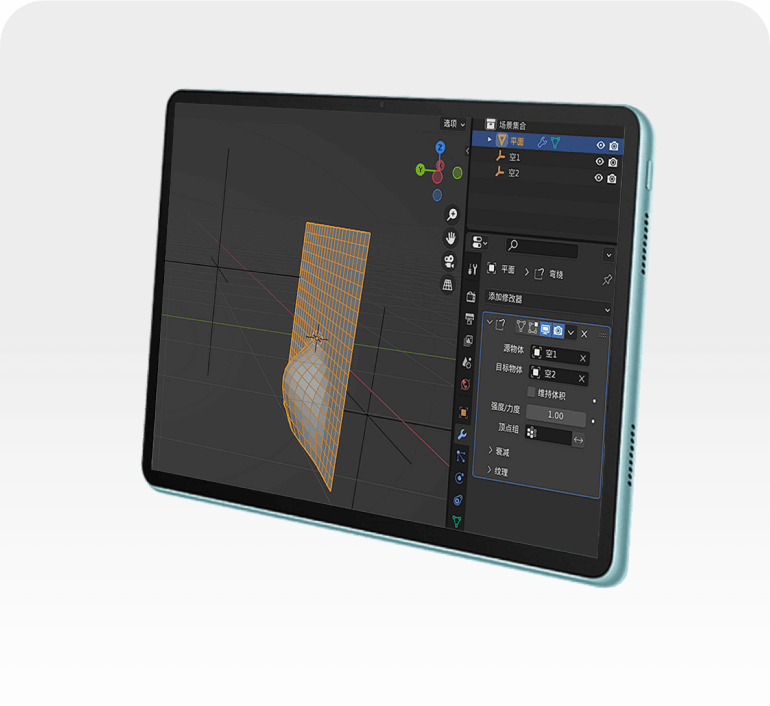Remove the warp modifier with X
The width and height of the screenshot is (770, 706).
click(584, 334)
